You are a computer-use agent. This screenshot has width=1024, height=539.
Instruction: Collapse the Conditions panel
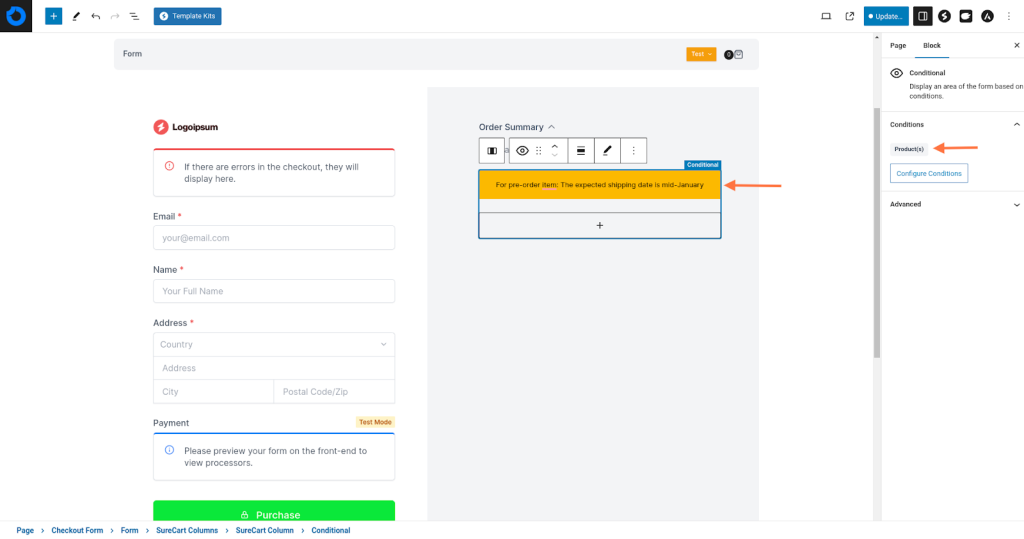[x=1016, y=125]
